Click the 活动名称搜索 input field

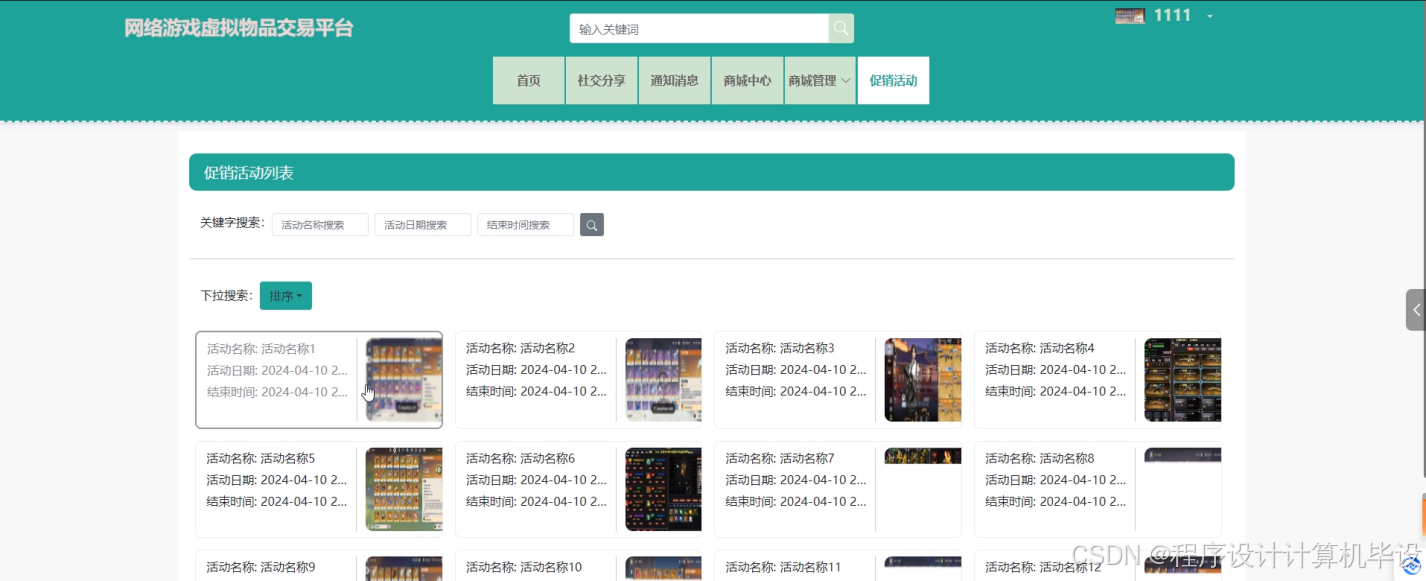320,225
